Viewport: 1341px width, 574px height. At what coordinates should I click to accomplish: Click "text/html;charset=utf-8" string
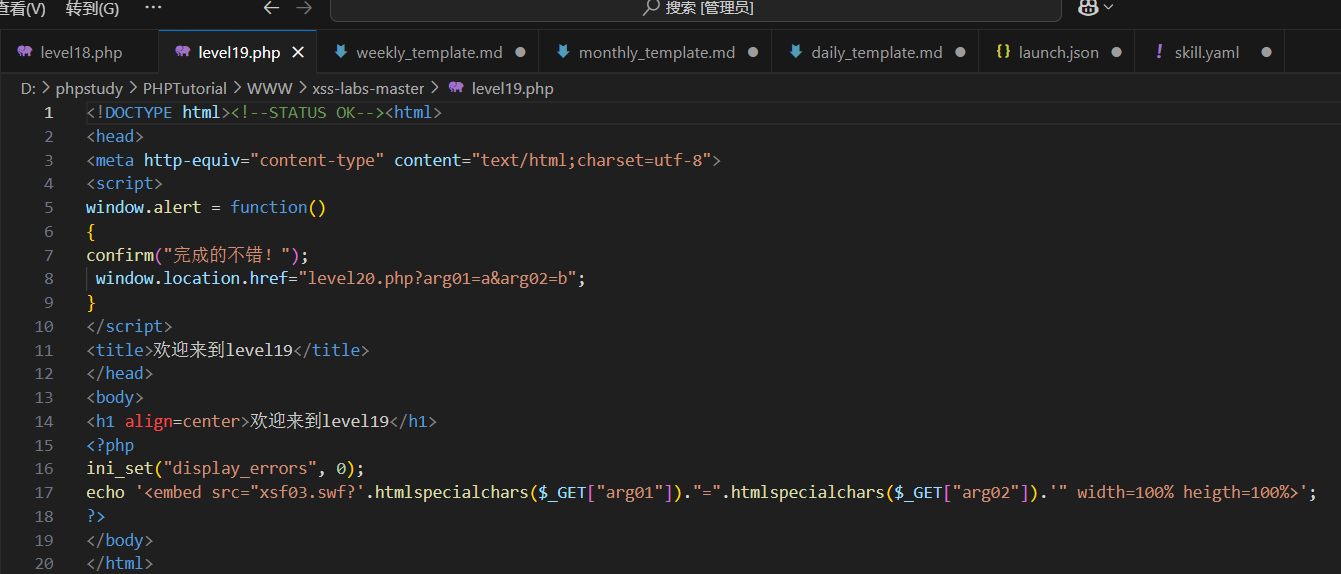[591, 160]
